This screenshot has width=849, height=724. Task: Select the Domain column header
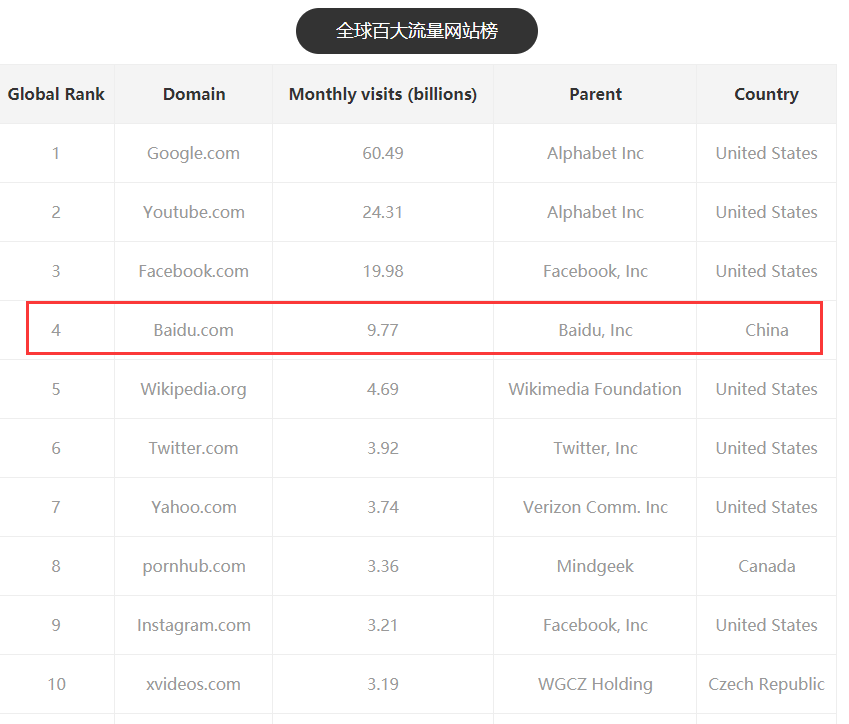[194, 94]
